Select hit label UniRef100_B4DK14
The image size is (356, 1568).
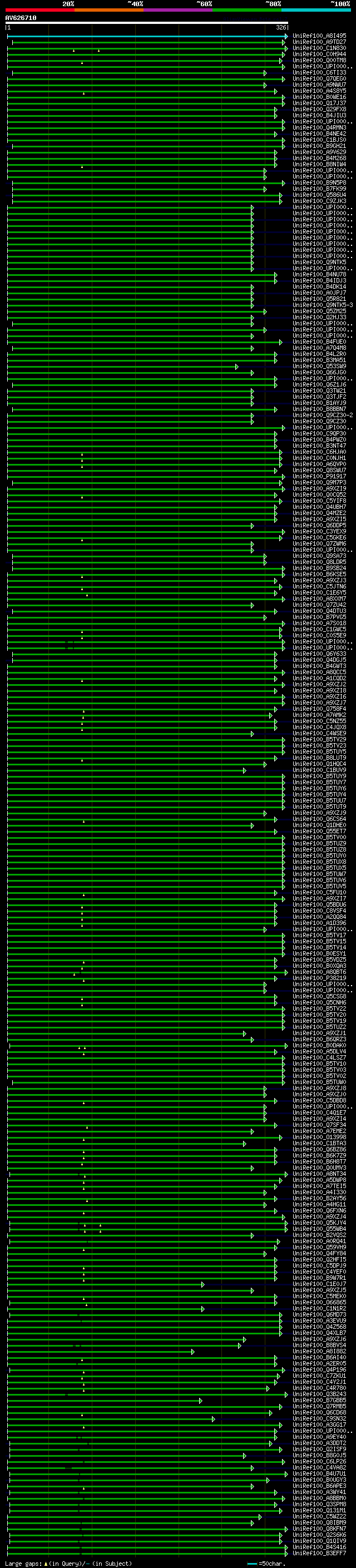point(319,286)
